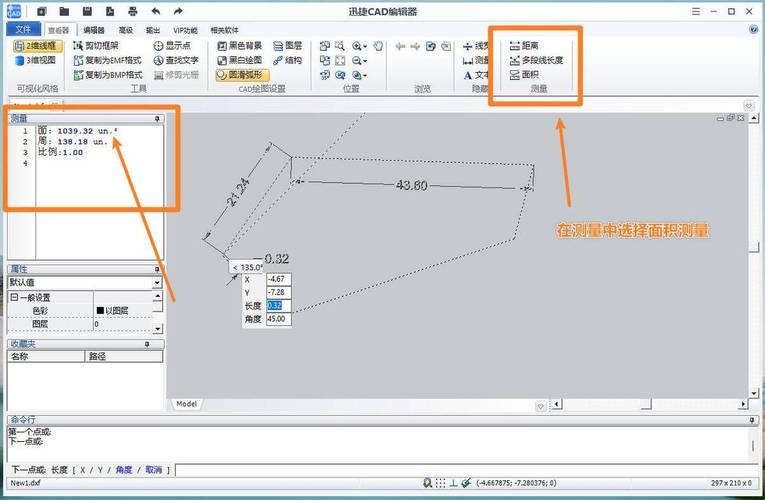Open the 文件 file menu
765x500 pixels.
tap(22, 30)
